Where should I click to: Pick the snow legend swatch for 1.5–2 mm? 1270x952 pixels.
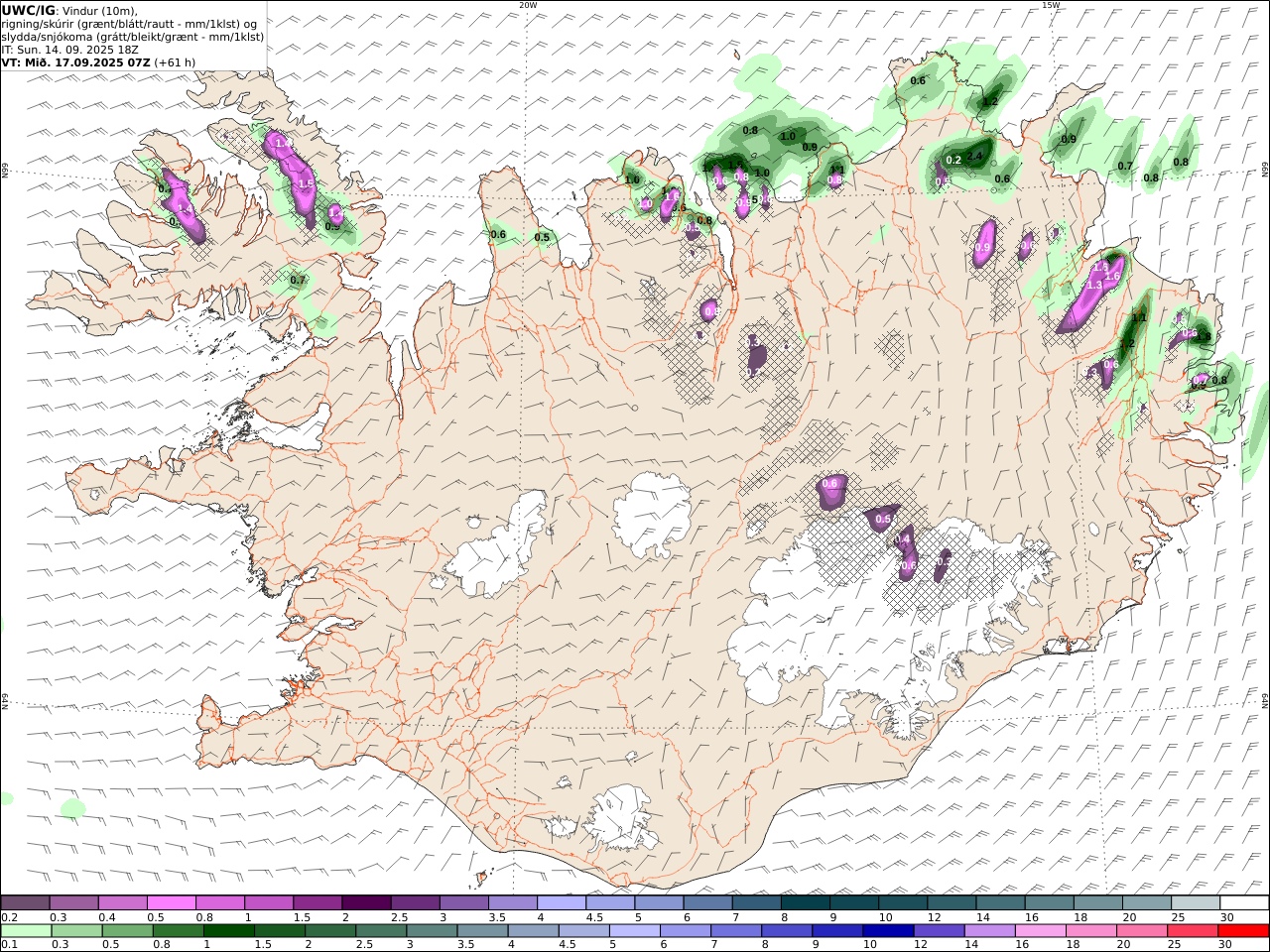coord(317,902)
